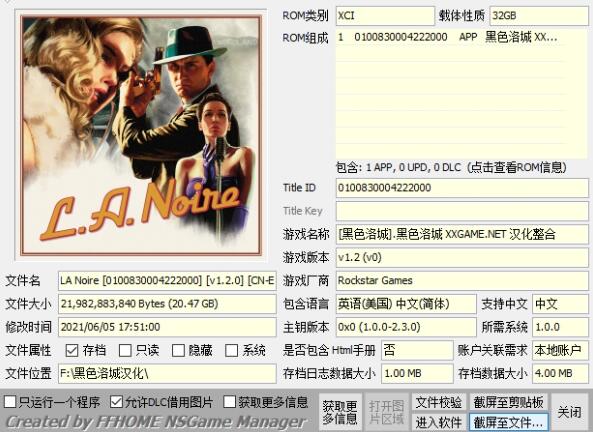Click the 游戏厂商 field Rockstar Games
593x432 pixels.
point(462,281)
